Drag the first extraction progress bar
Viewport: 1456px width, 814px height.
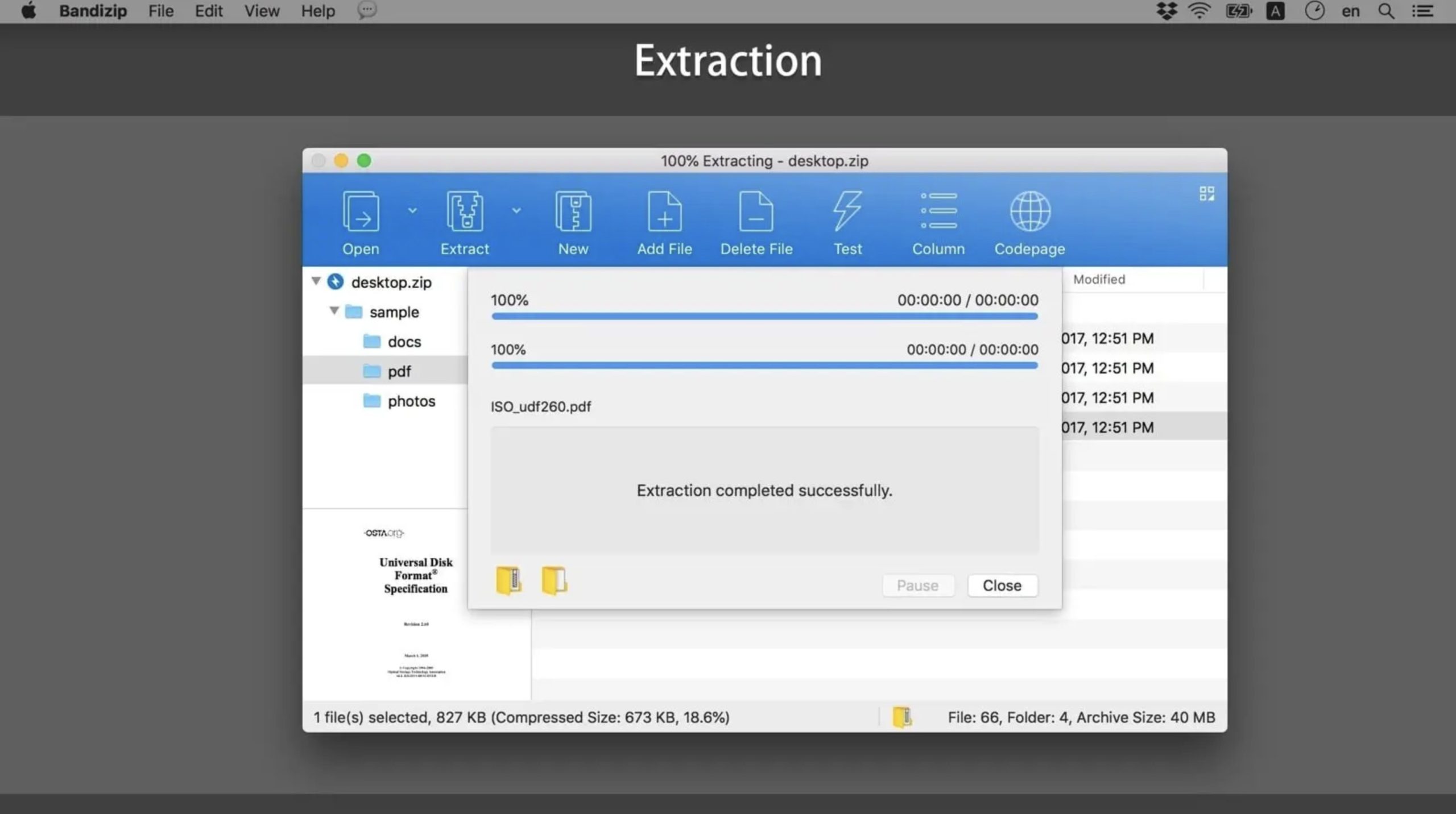tap(764, 317)
